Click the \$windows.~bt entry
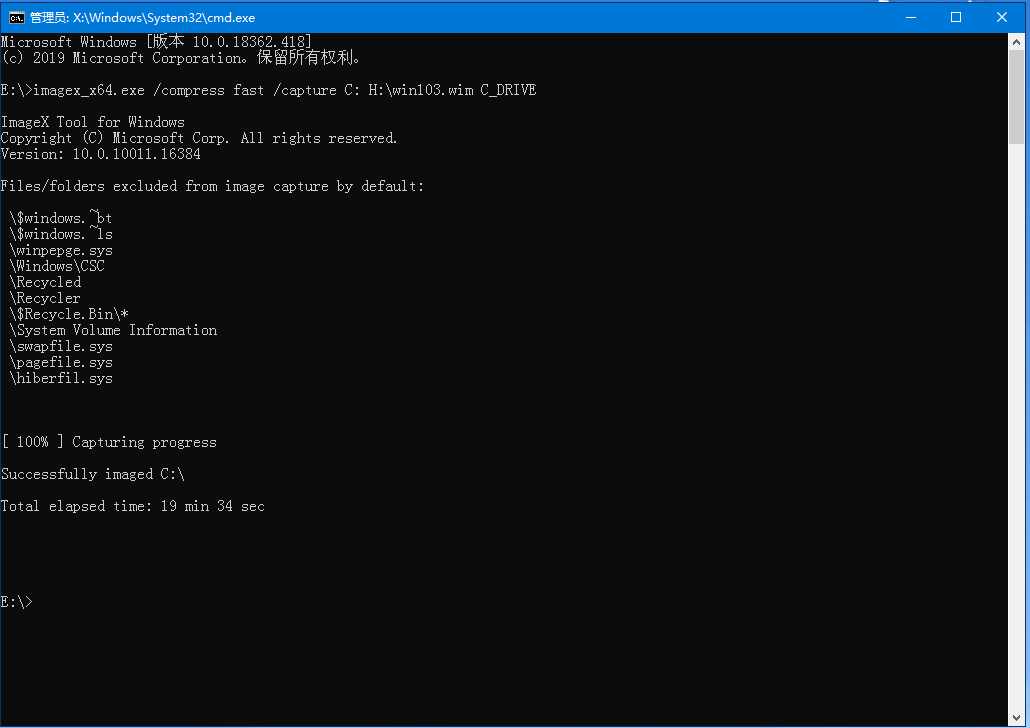 [60, 218]
